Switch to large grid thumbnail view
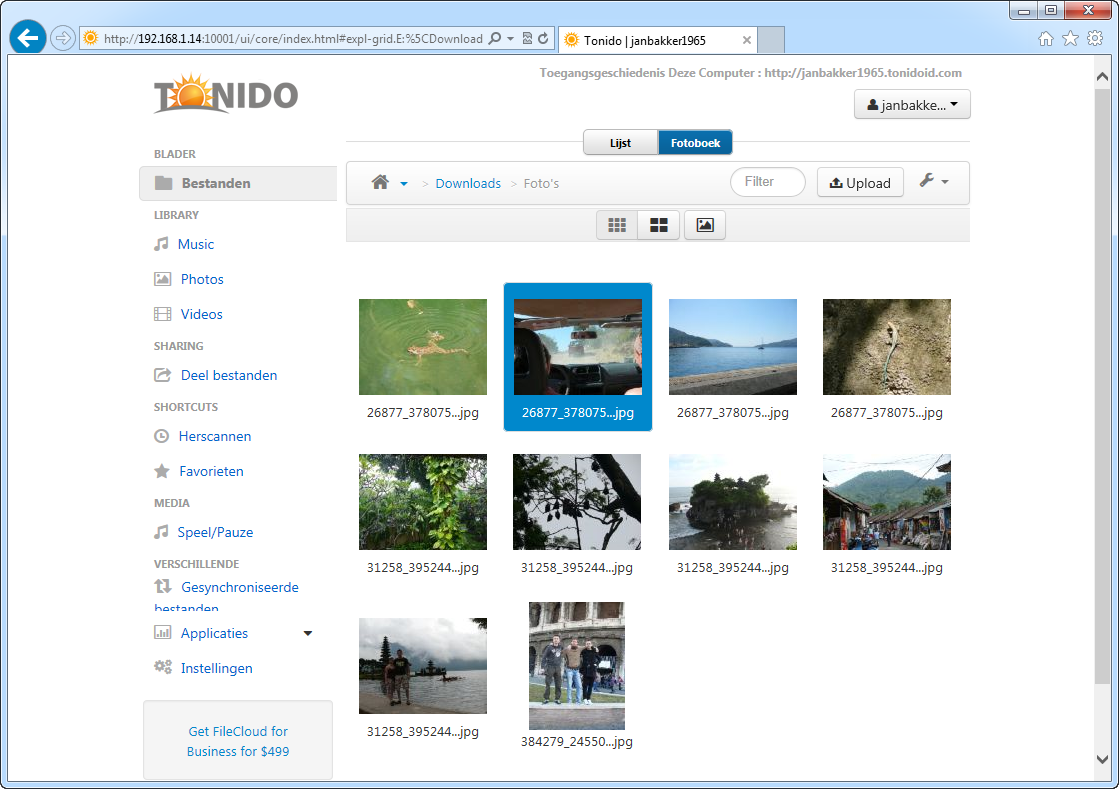The height and width of the screenshot is (789, 1119). [659, 225]
